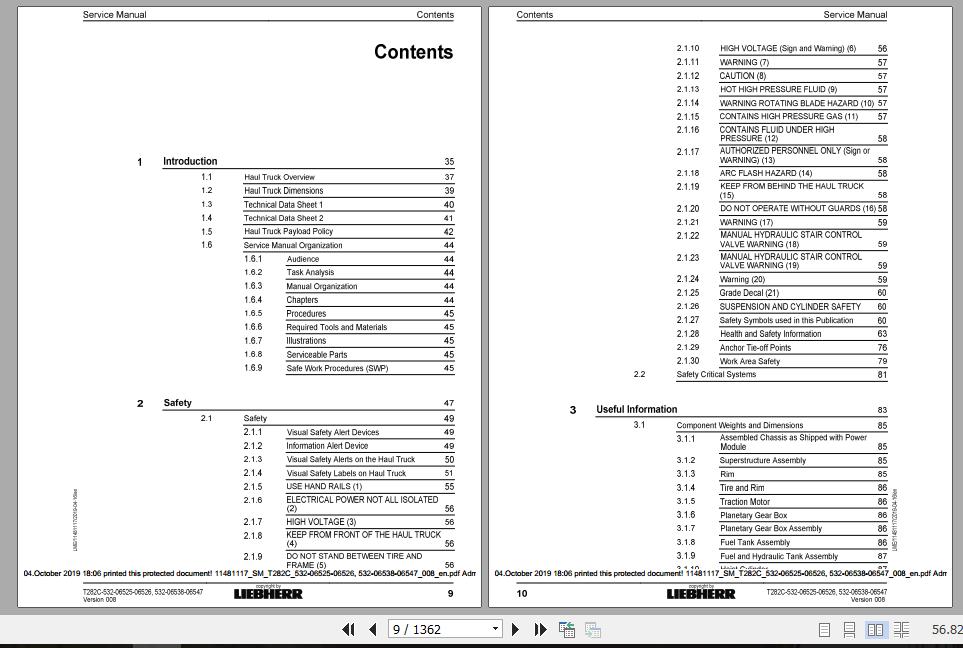963x648 pixels.
Task: Click Safety Critical Systems entry
Action: (716, 374)
